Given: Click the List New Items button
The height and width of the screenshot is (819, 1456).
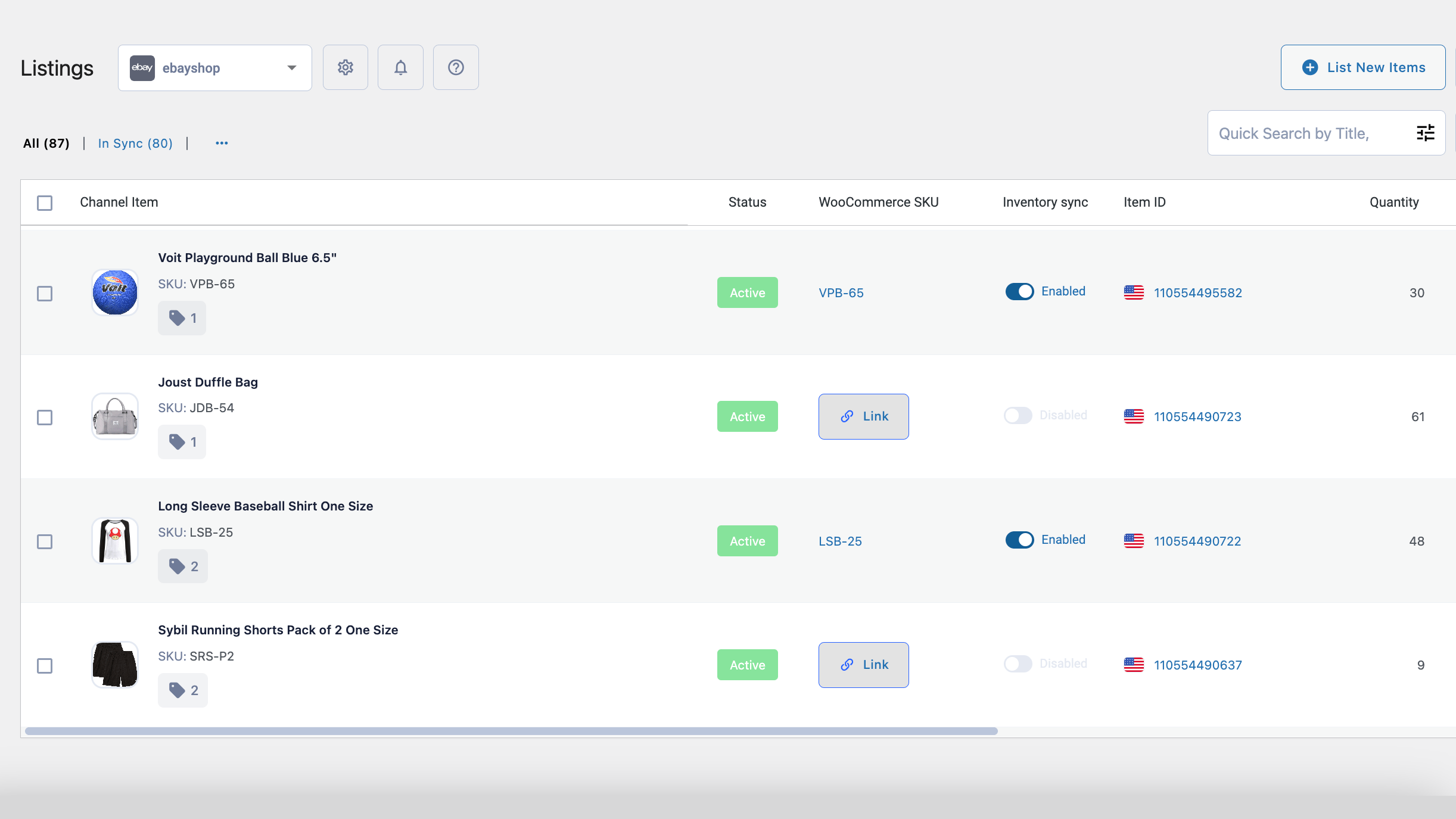Looking at the screenshot, I should pos(1363,67).
